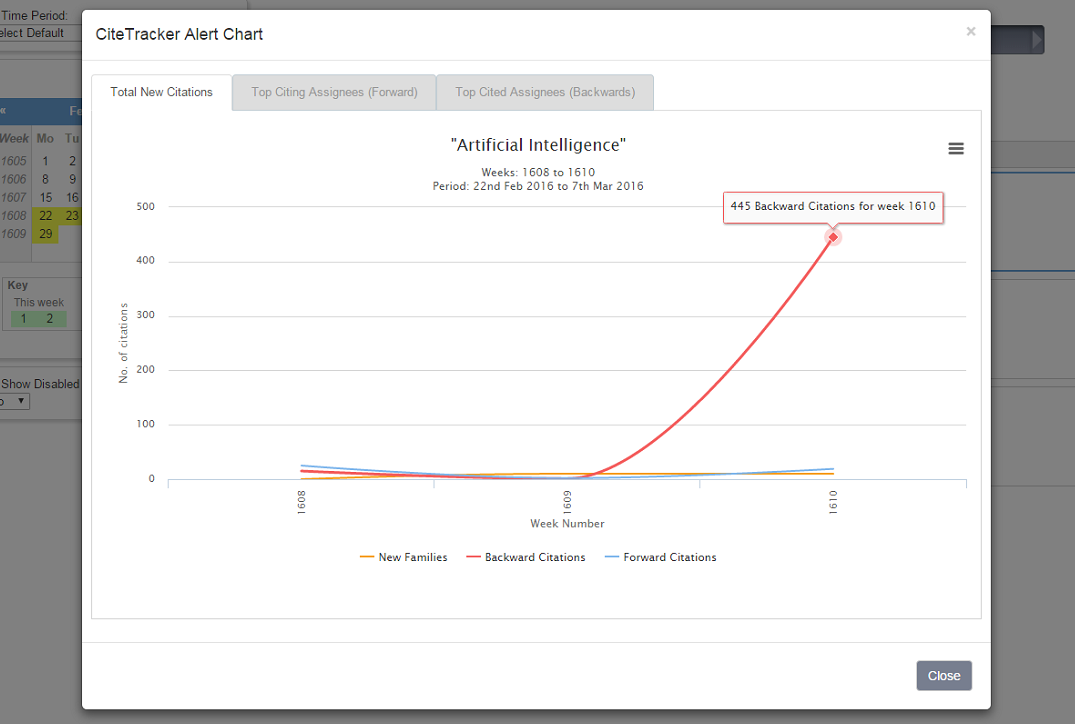Click the right arrow on the dark bar
The height and width of the screenshot is (724, 1075).
1037,40
